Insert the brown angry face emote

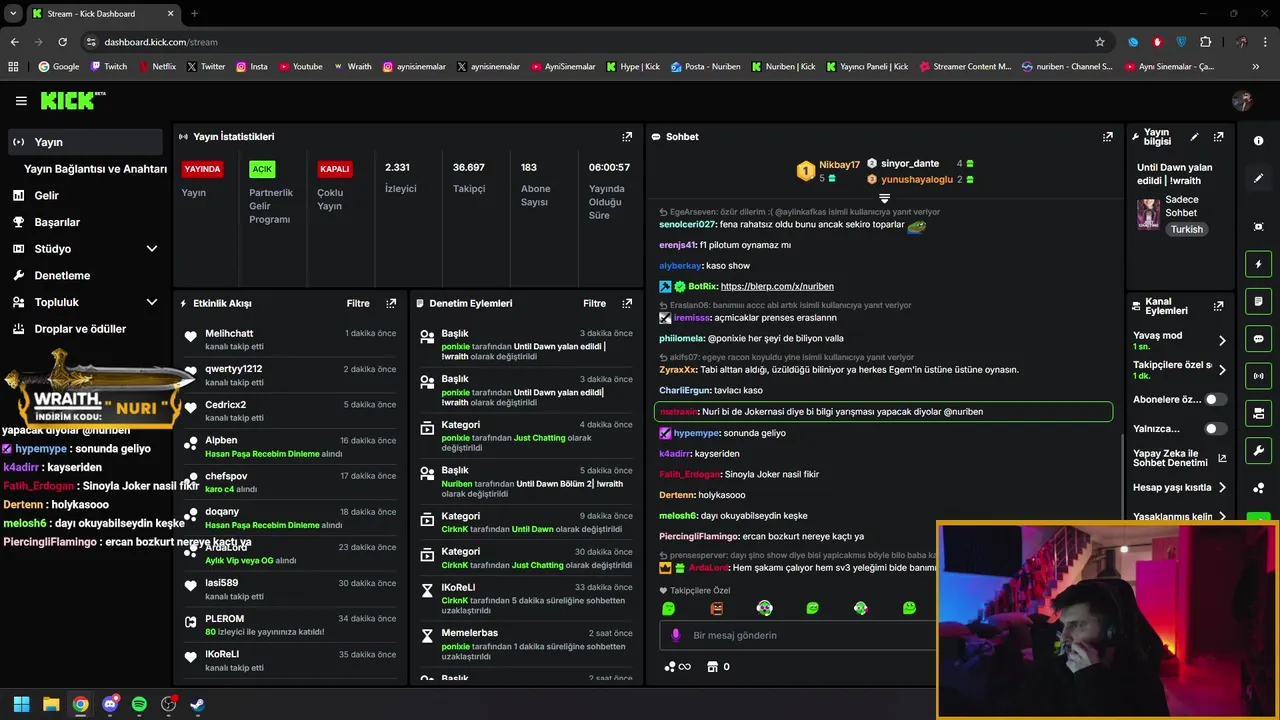pyautogui.click(x=716, y=608)
